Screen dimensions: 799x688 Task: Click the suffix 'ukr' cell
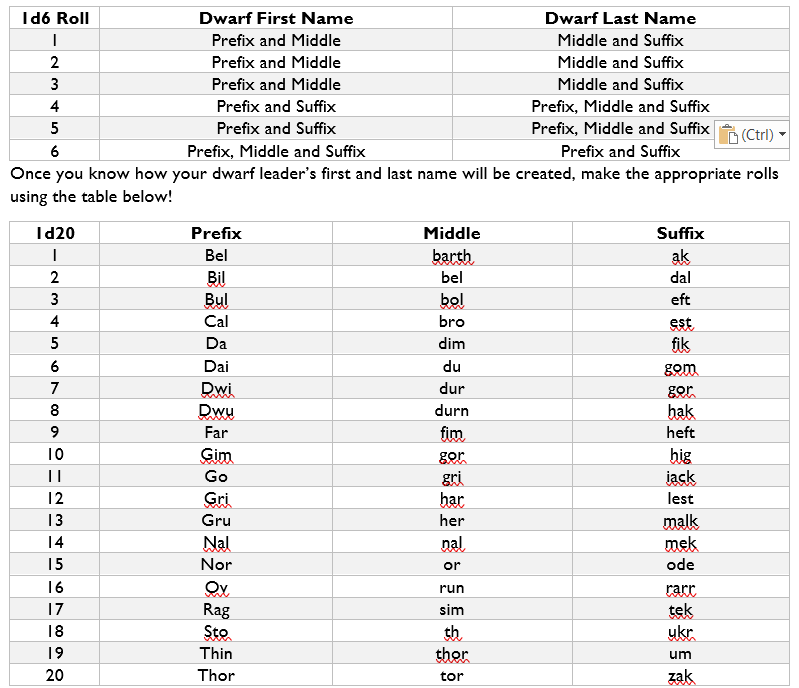pos(680,631)
